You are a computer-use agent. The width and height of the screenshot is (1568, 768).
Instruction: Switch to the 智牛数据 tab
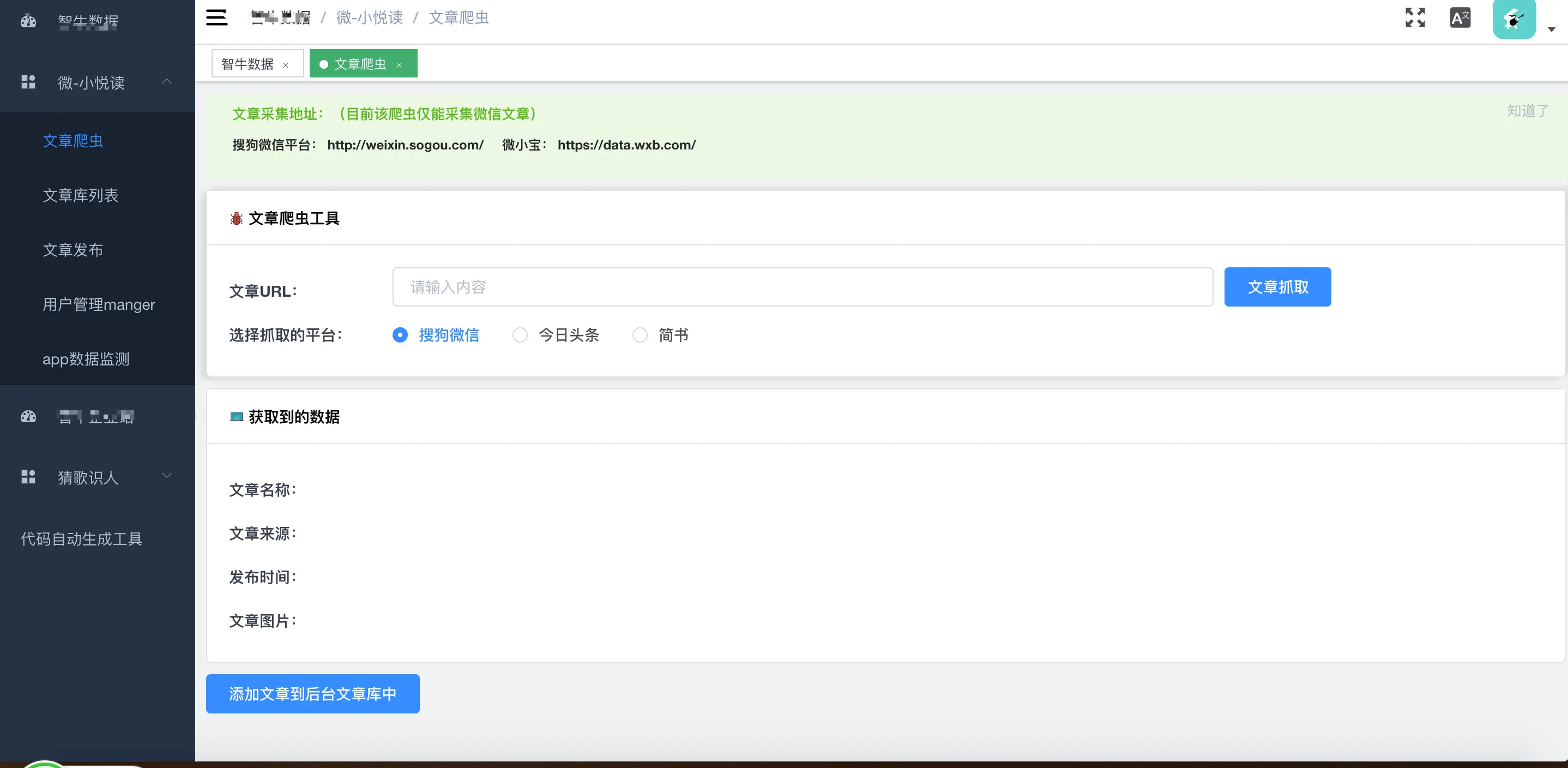[248, 64]
